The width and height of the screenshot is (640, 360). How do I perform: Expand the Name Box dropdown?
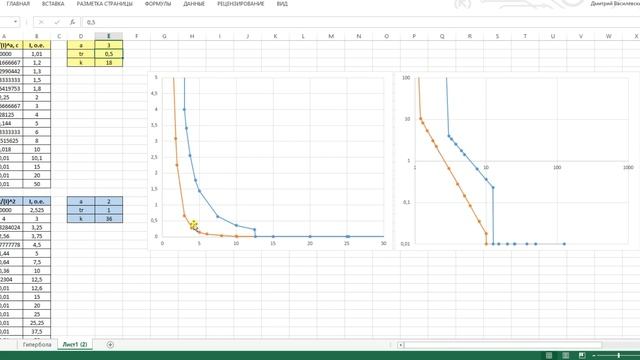tap(16, 22)
